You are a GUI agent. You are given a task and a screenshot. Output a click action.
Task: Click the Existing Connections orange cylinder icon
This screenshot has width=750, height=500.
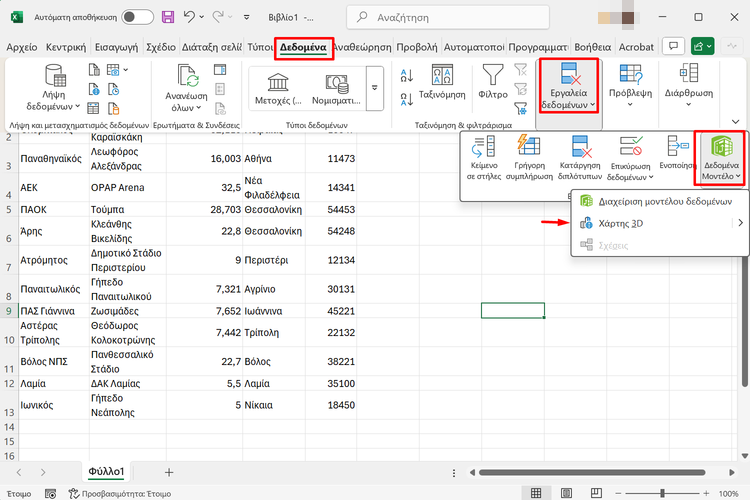pyautogui.click(x=113, y=109)
